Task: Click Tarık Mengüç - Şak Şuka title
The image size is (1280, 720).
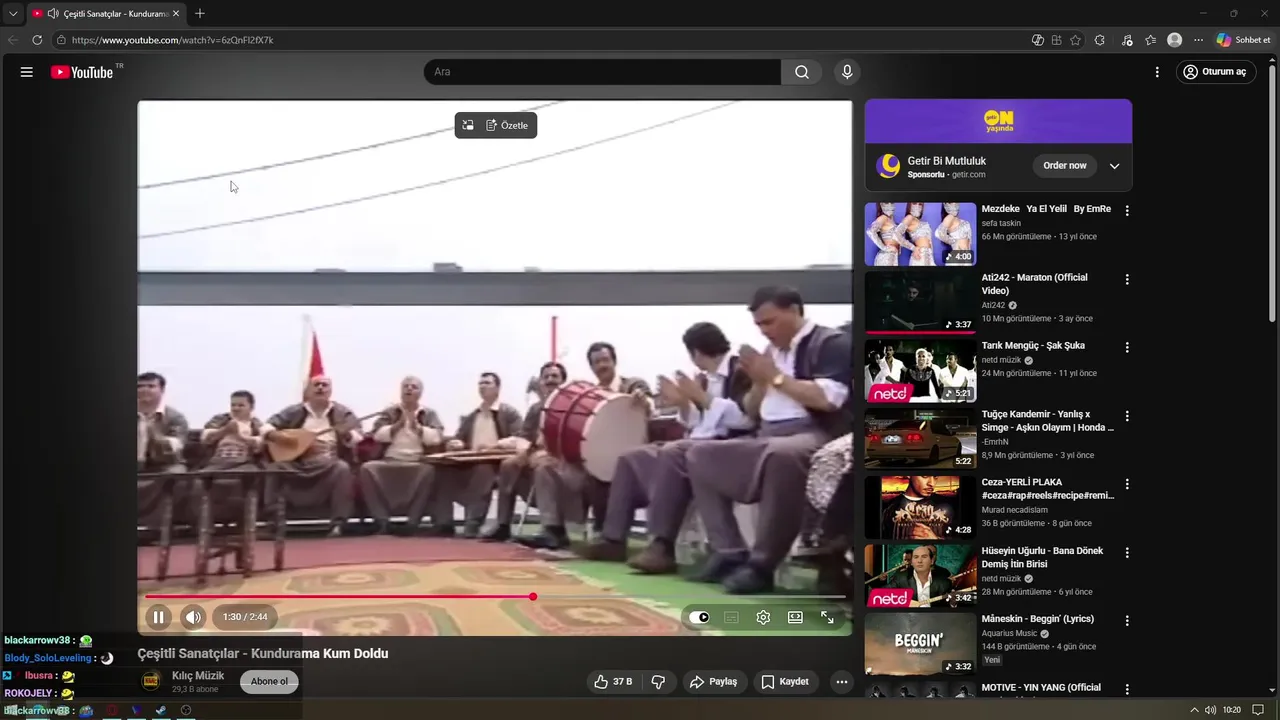Action: tap(1033, 346)
